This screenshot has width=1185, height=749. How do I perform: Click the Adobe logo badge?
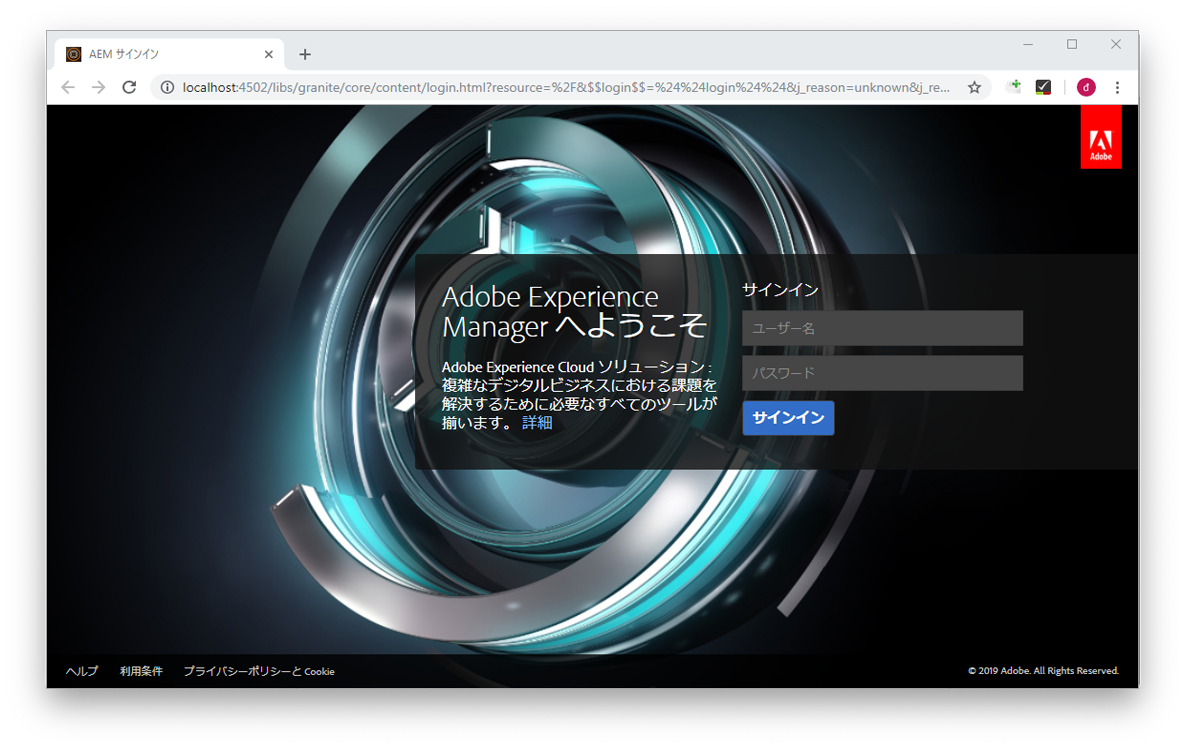click(1100, 137)
